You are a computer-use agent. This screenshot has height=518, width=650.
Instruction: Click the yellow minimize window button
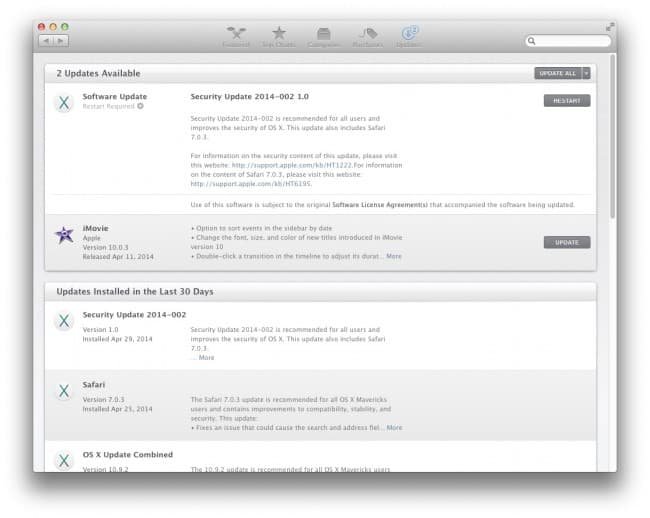pyautogui.click(x=53, y=27)
